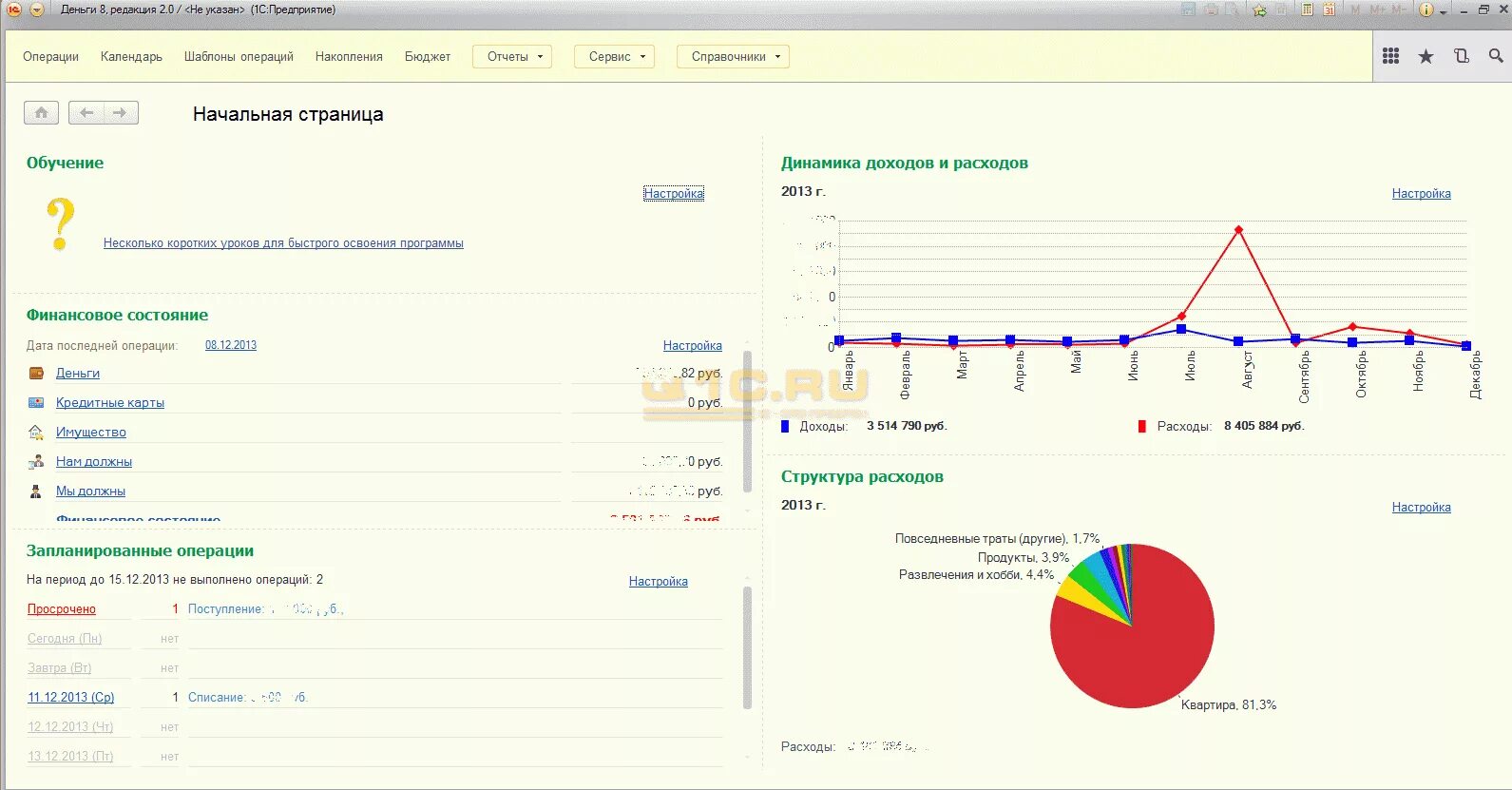This screenshot has width=1512, height=790.
Task: Click the wallet icon beside Деньги
Action: pyautogui.click(x=36, y=373)
